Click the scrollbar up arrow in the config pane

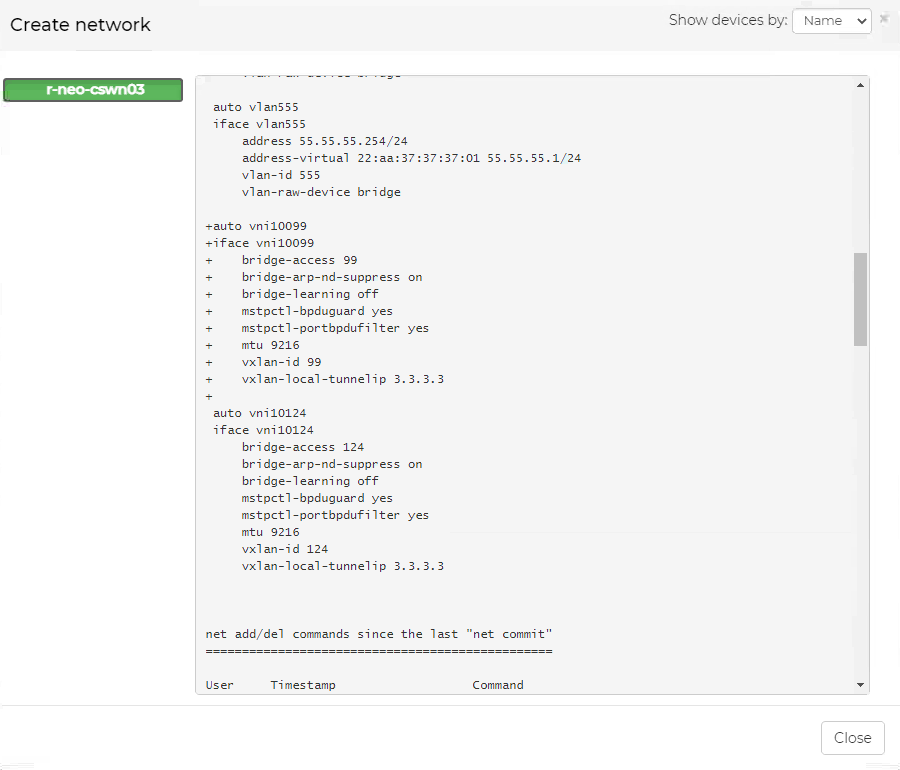coord(860,86)
